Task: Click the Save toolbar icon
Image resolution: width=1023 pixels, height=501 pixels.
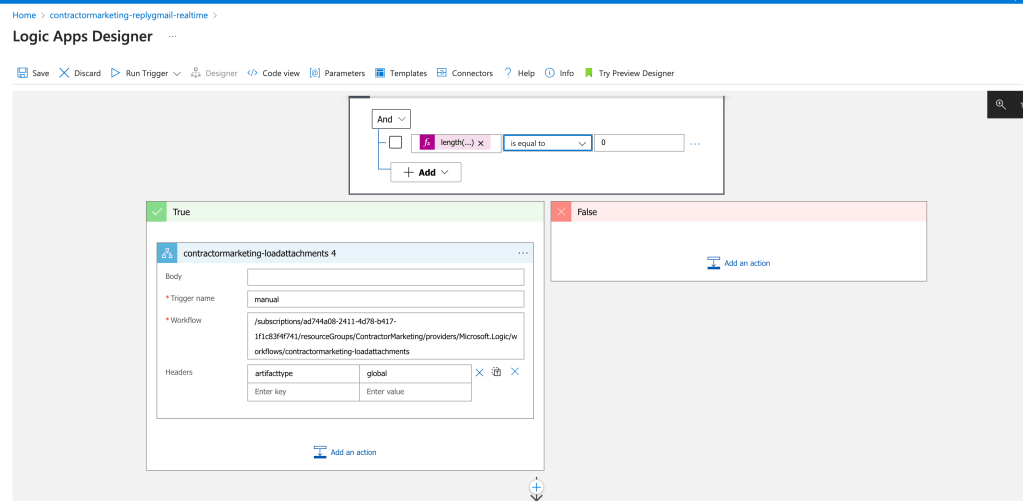Action: tap(22, 73)
